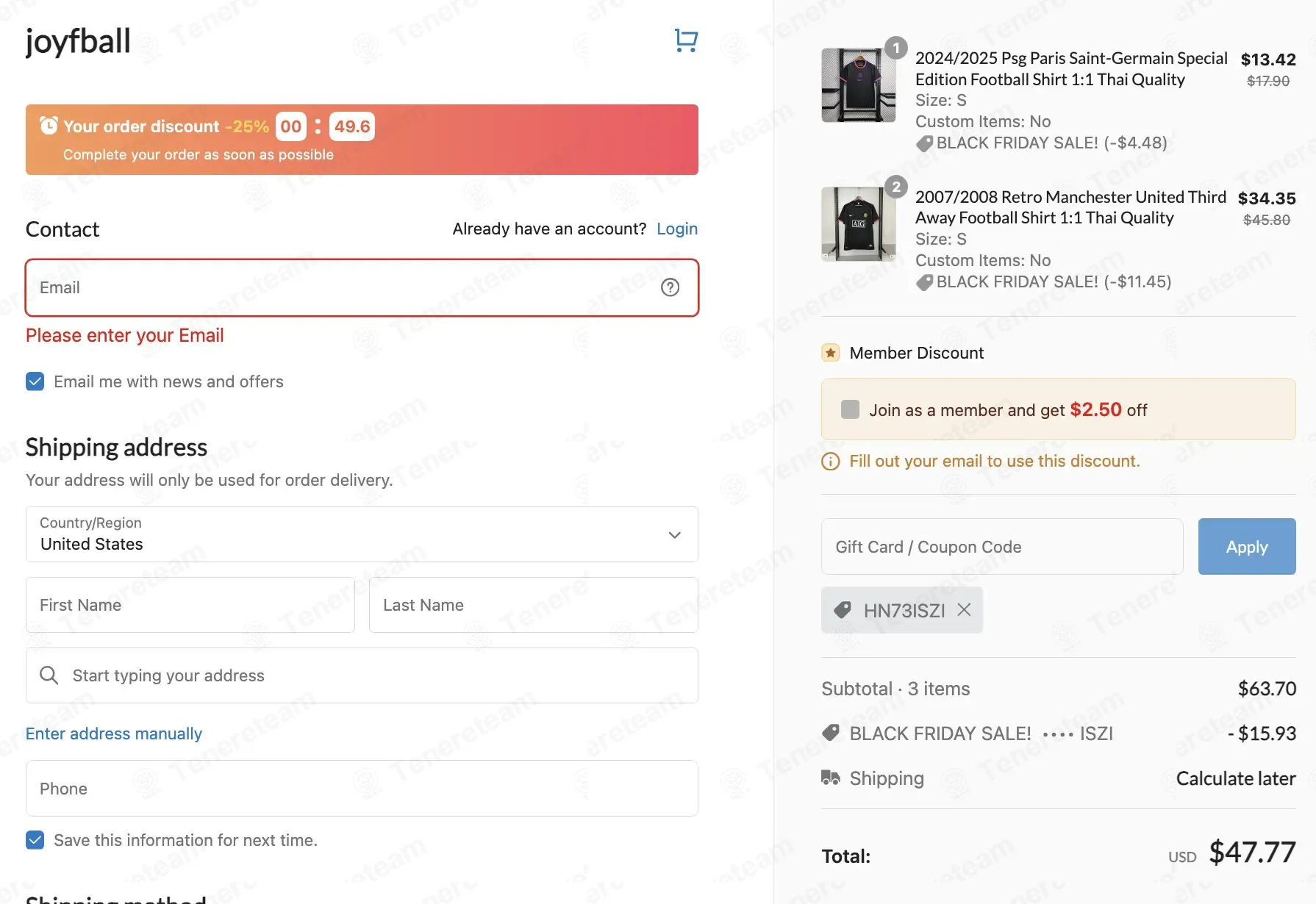Click the email help question mark icon
This screenshot has width=1316, height=904.
coord(670,287)
